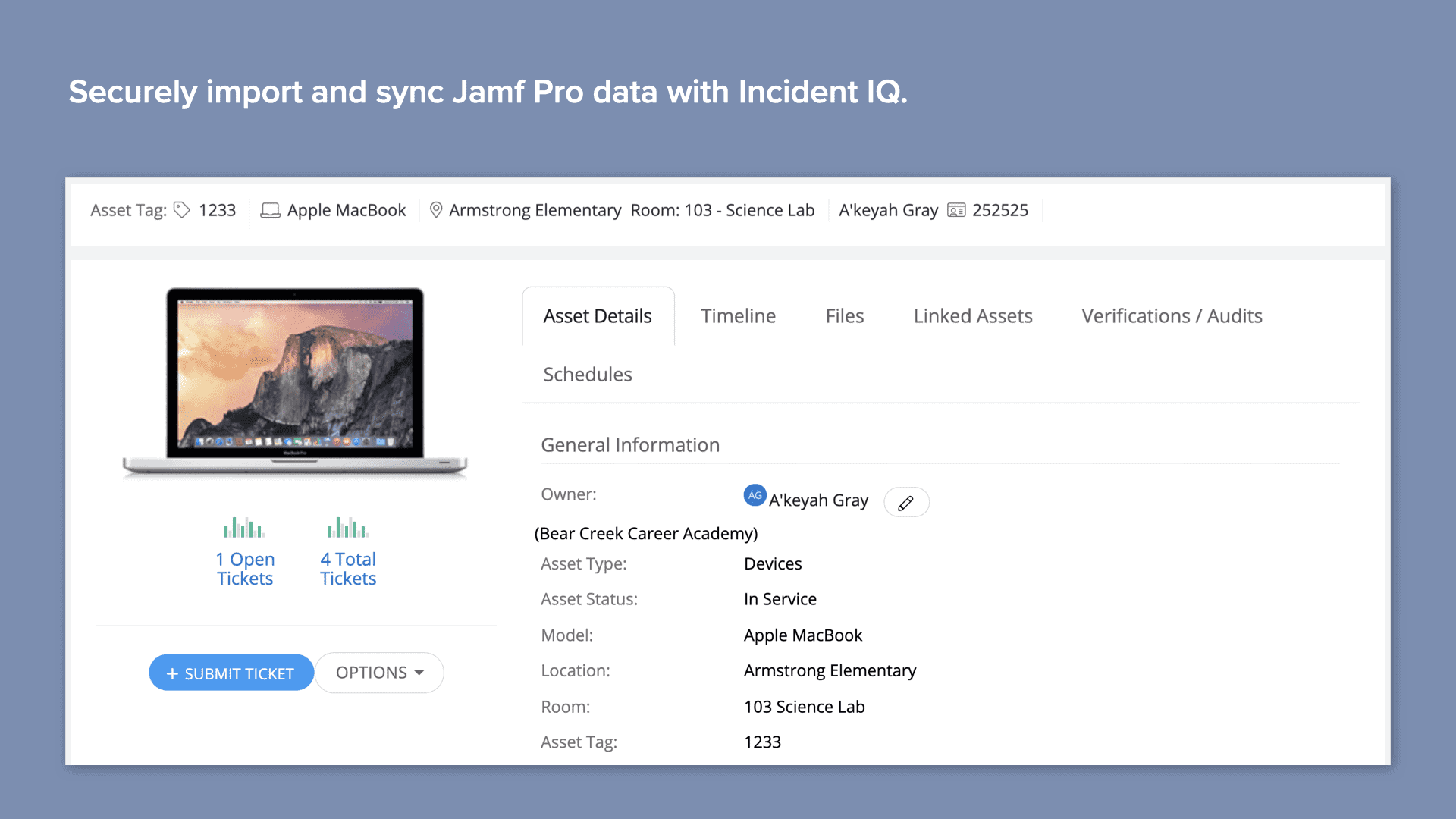Screen dimensions: 1456x819
Task: Click the plus icon in Submit Ticket button
Action: (171, 673)
